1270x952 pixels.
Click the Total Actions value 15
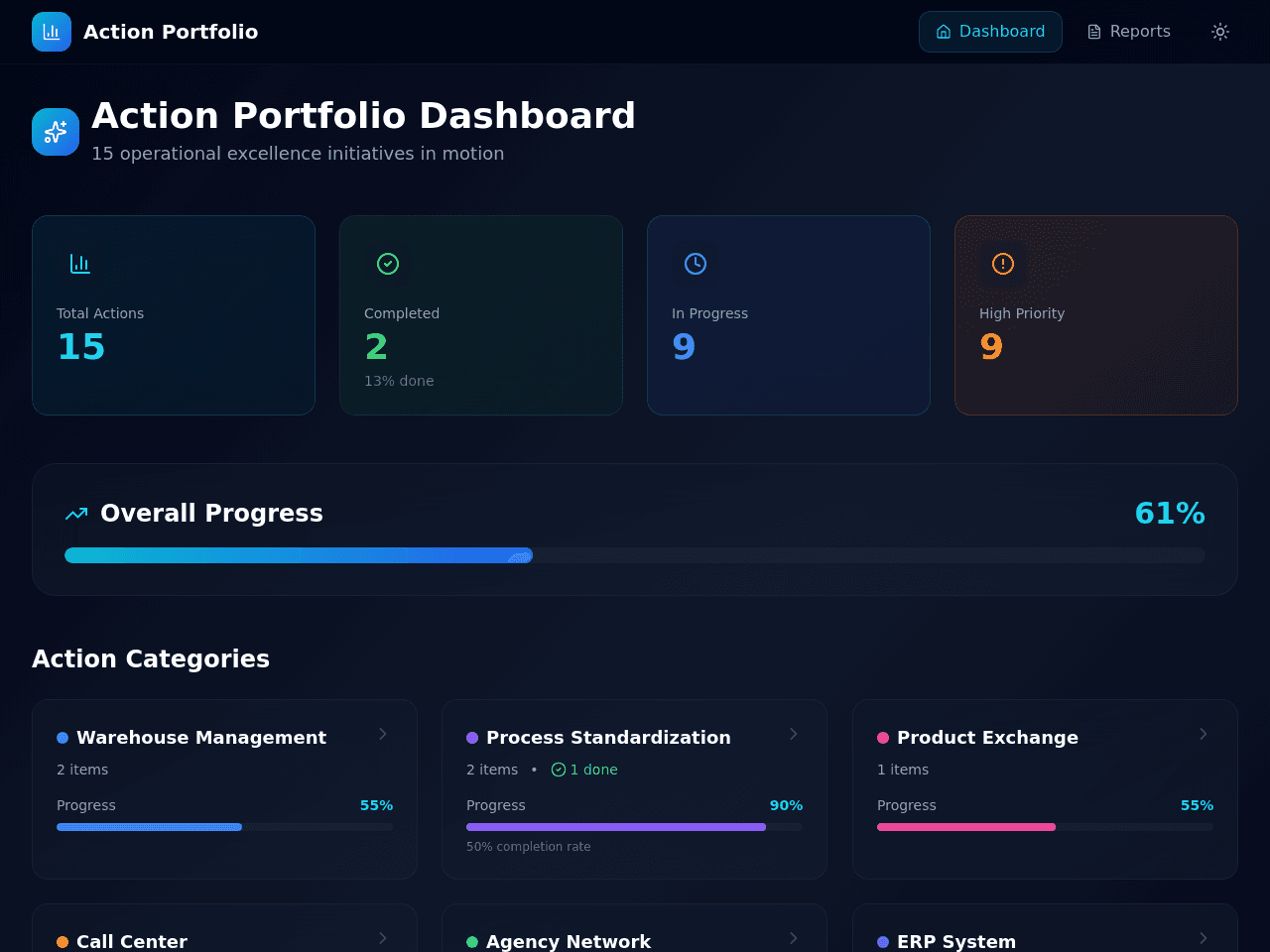pos(81,347)
